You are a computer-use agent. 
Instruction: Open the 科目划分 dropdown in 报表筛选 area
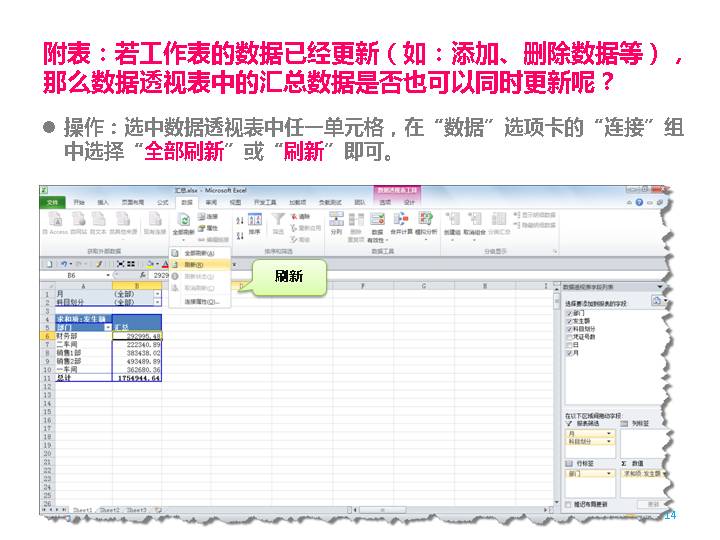(x=609, y=441)
